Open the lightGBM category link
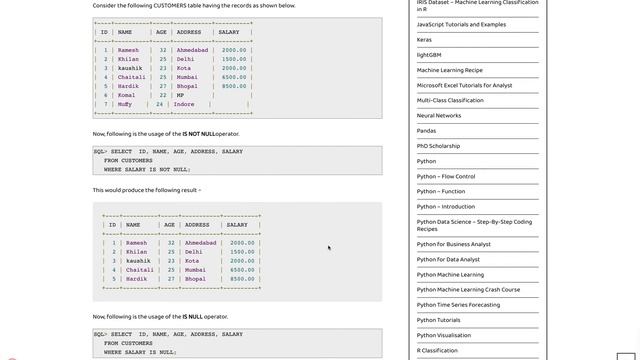 429,55
